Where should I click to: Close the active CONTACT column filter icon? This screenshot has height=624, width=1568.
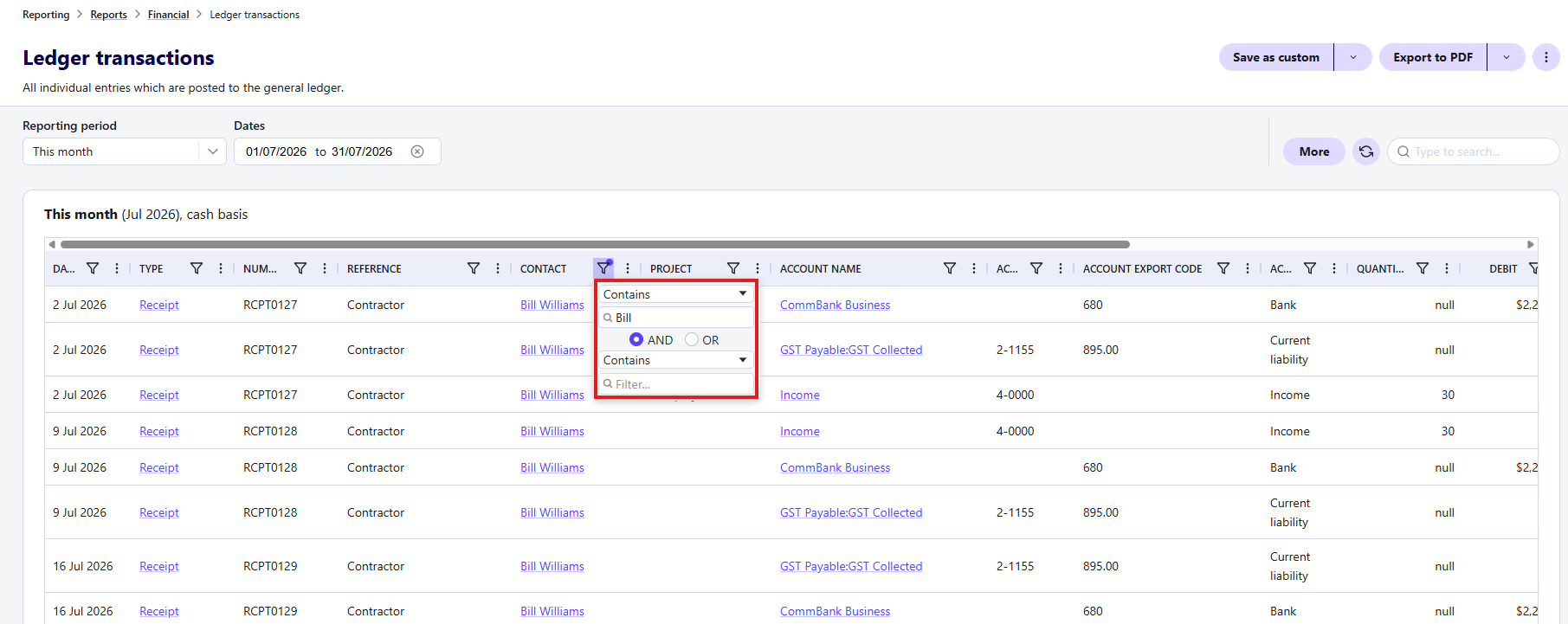tap(603, 268)
